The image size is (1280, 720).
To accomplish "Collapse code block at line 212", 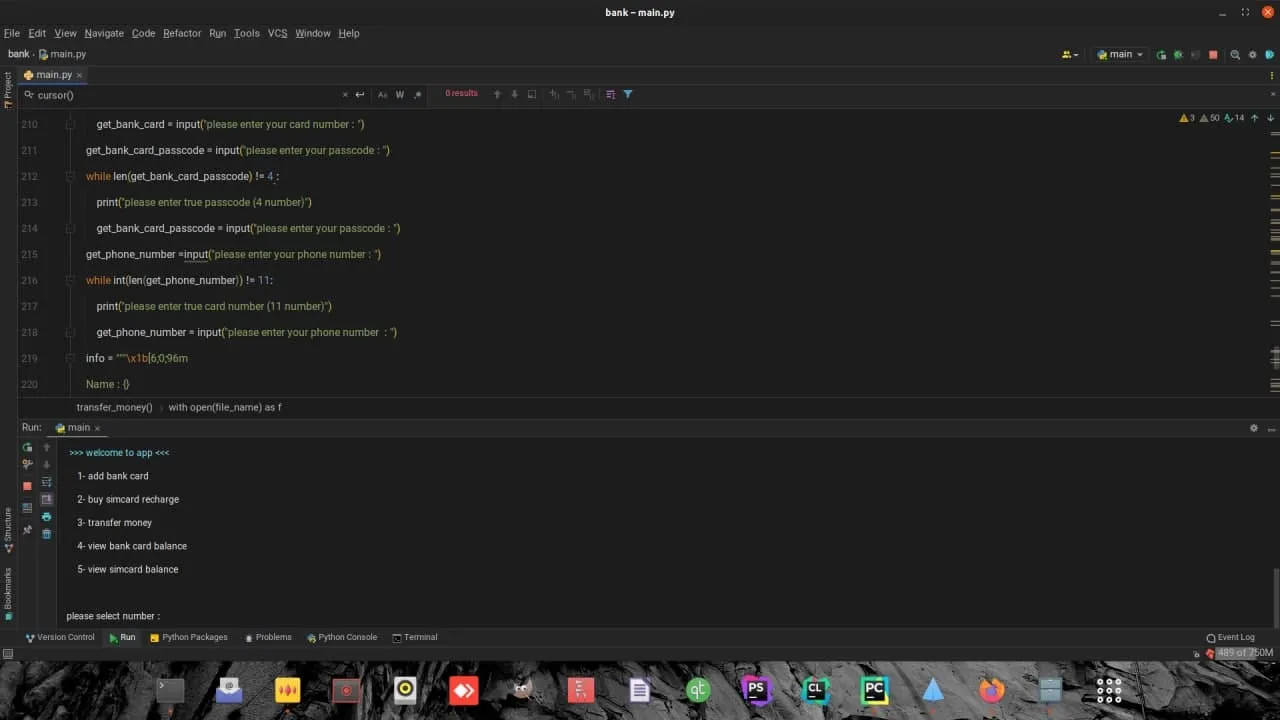I will tap(70, 176).
